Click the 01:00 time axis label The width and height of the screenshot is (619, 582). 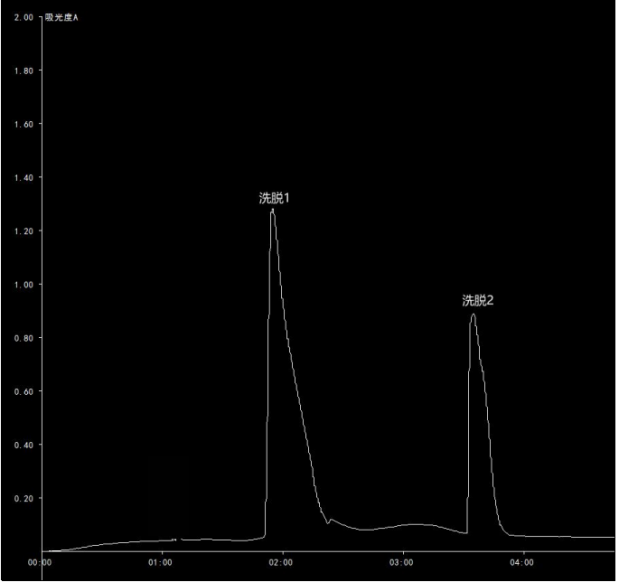pos(161,562)
